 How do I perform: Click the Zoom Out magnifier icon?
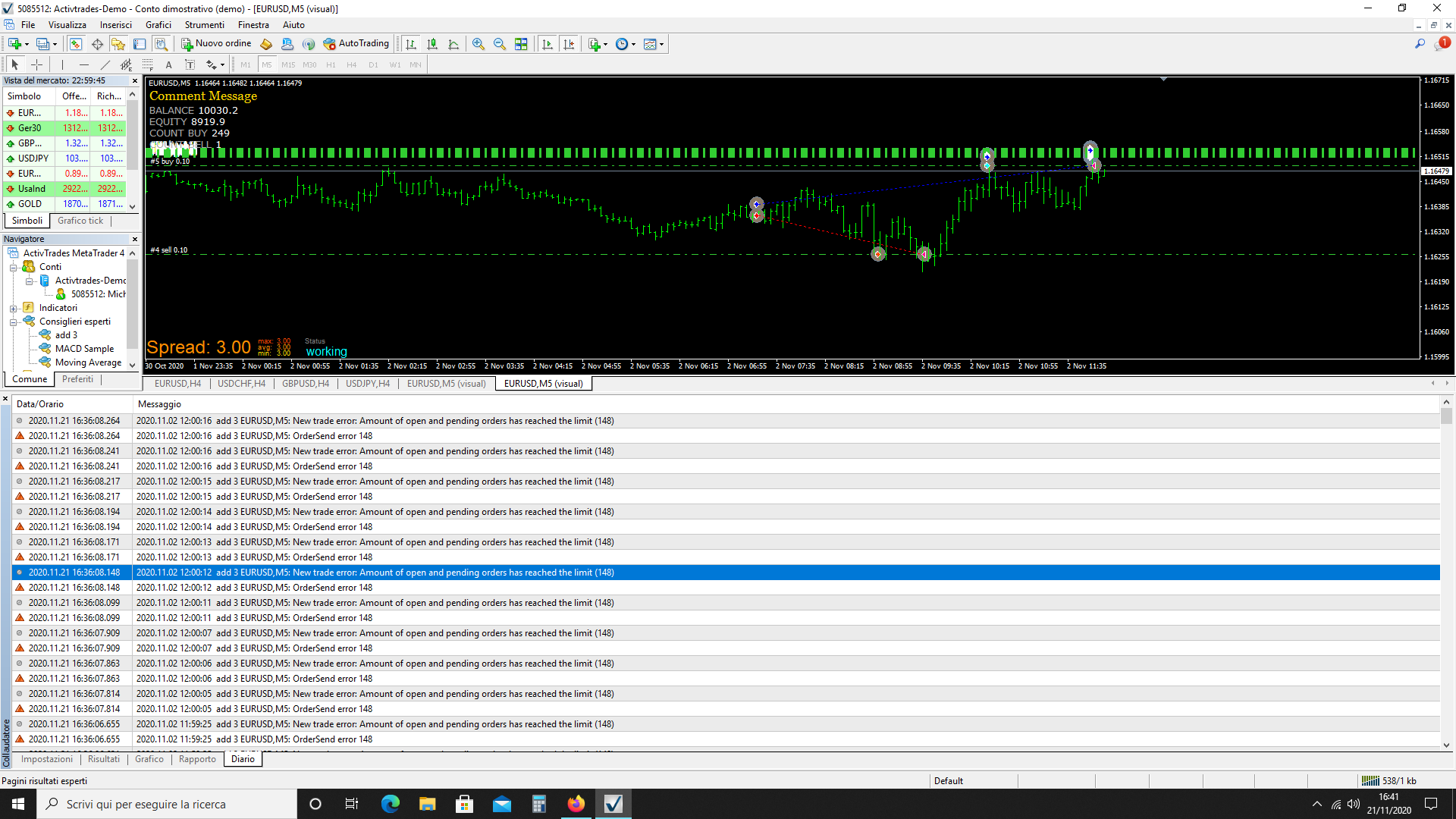pos(500,44)
